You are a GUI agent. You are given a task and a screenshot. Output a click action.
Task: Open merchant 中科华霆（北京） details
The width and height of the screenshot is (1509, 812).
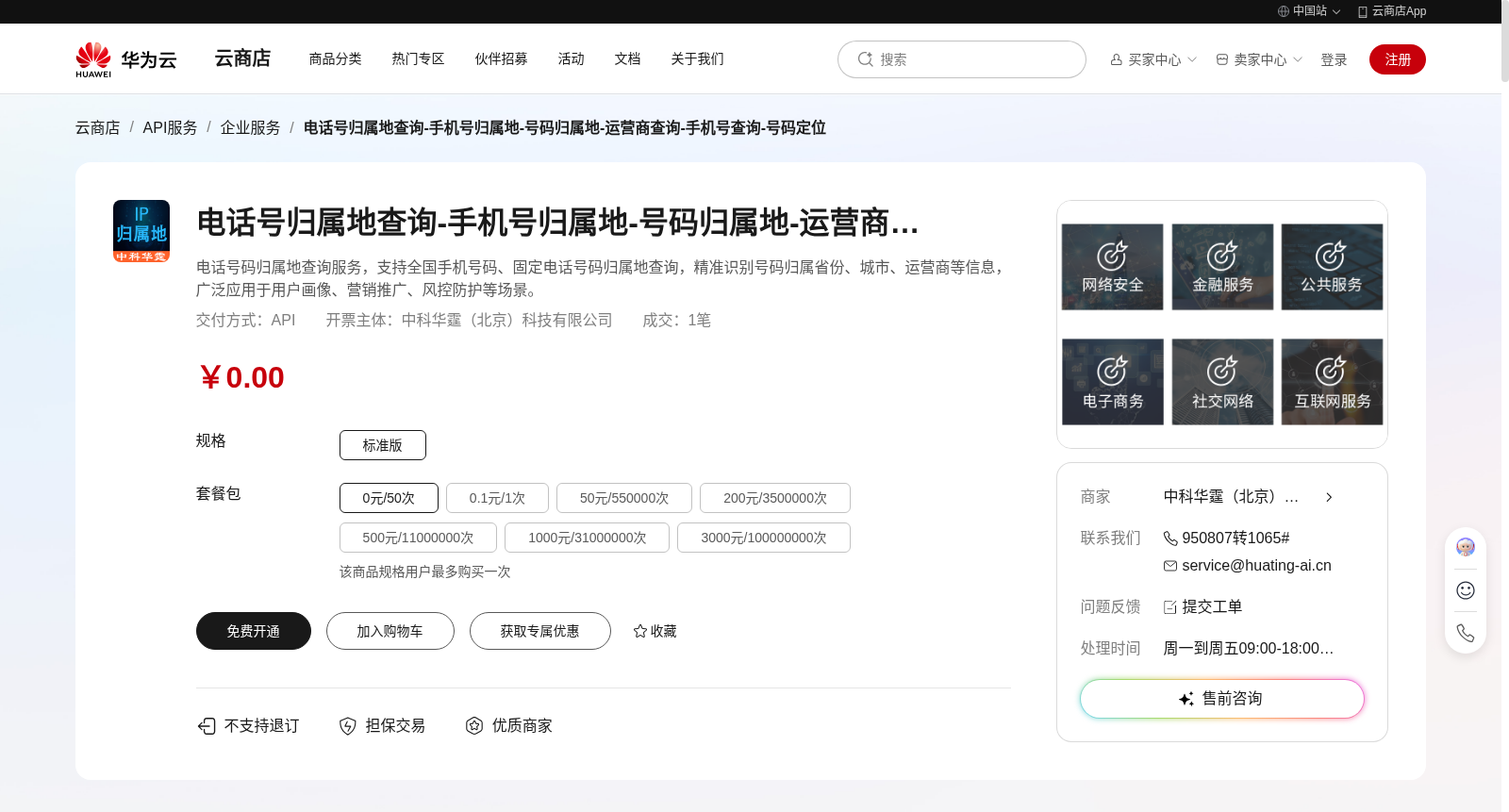click(x=1231, y=496)
